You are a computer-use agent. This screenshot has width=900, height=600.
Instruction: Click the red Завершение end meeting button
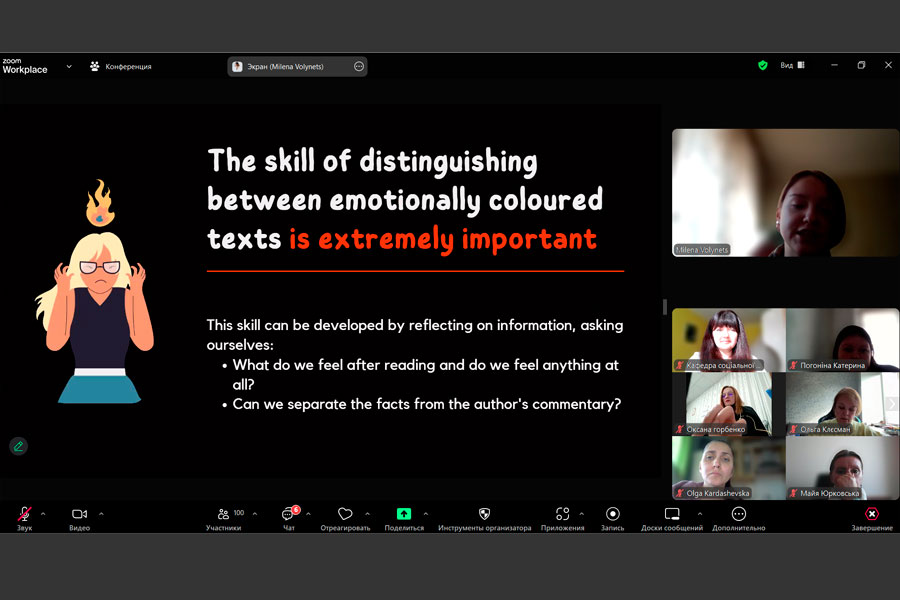click(x=872, y=514)
